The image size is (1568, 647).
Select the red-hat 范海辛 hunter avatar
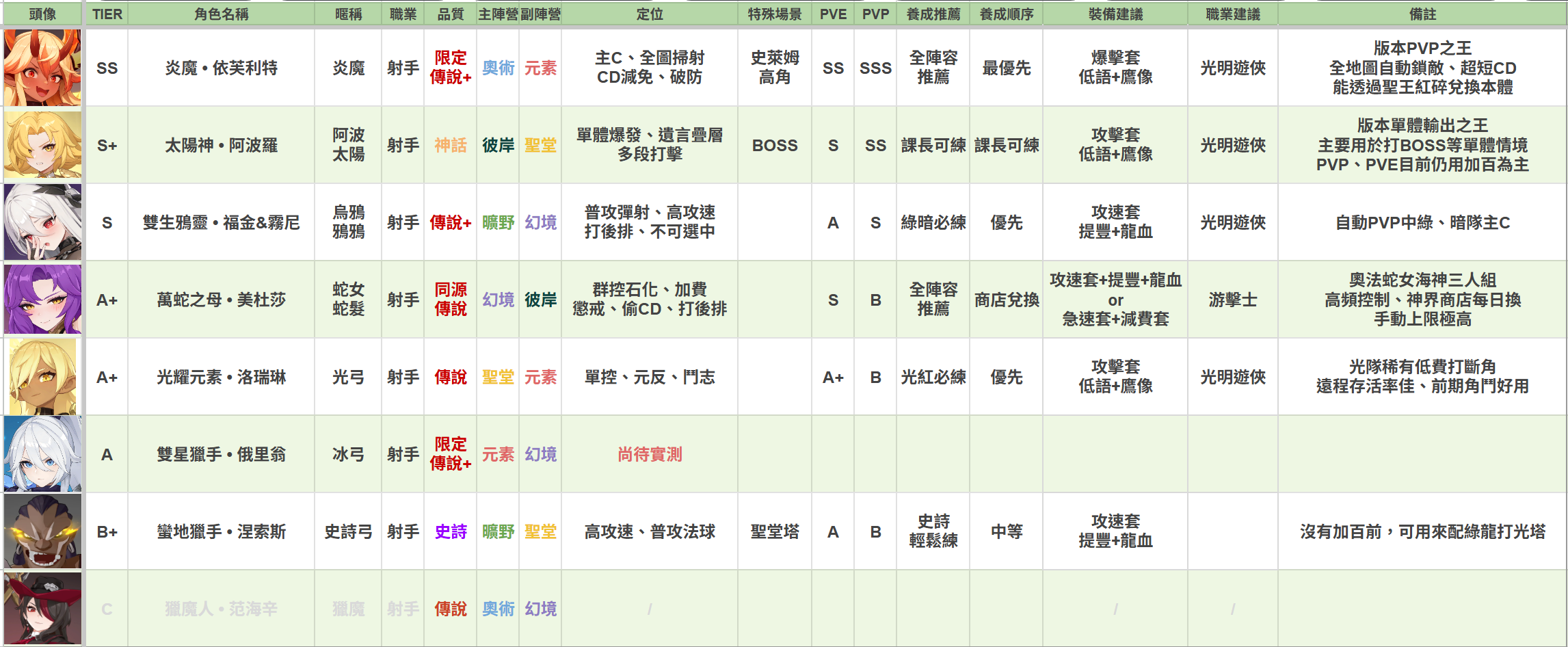point(42,608)
